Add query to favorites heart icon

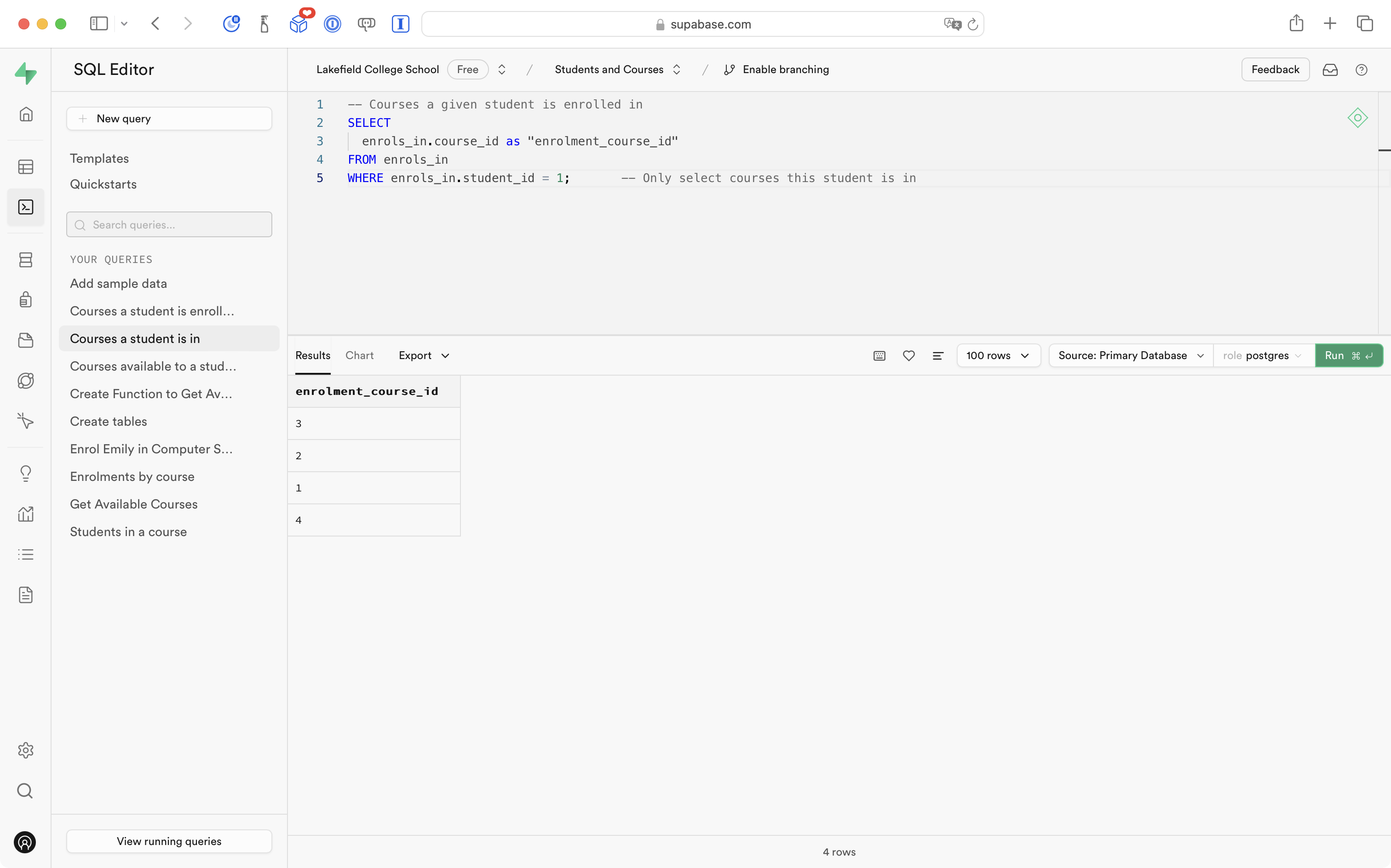(x=908, y=355)
